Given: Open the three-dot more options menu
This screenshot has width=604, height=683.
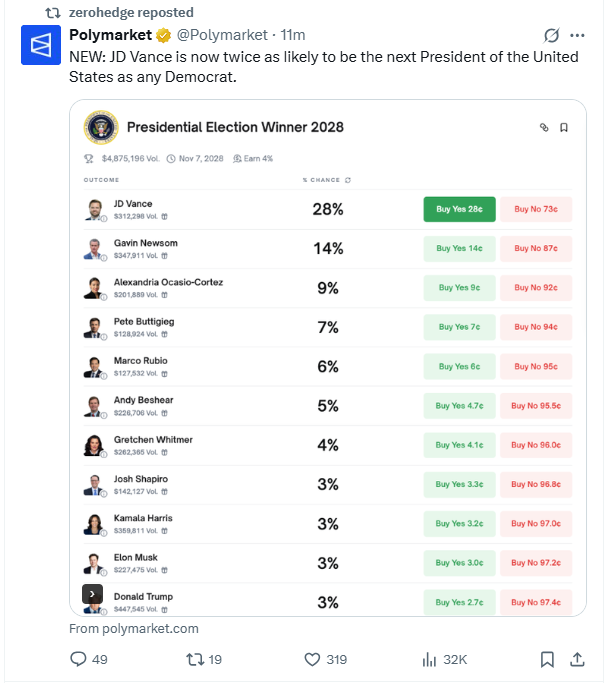Looking at the screenshot, I should coord(577,35).
